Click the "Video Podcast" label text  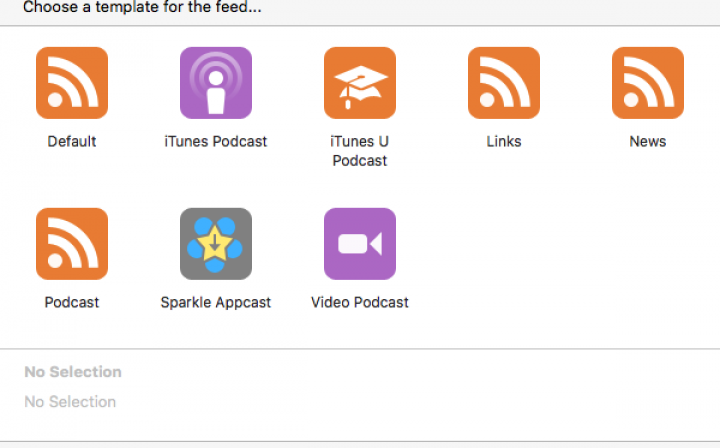tap(360, 302)
